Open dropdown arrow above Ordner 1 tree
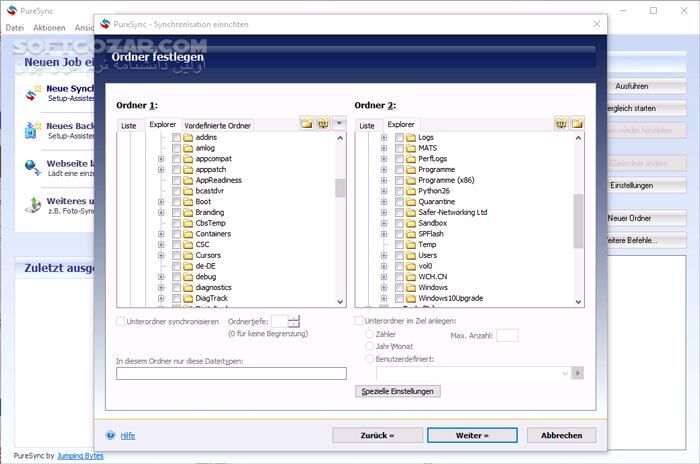Screen dimensions: 700x464 (339, 123)
